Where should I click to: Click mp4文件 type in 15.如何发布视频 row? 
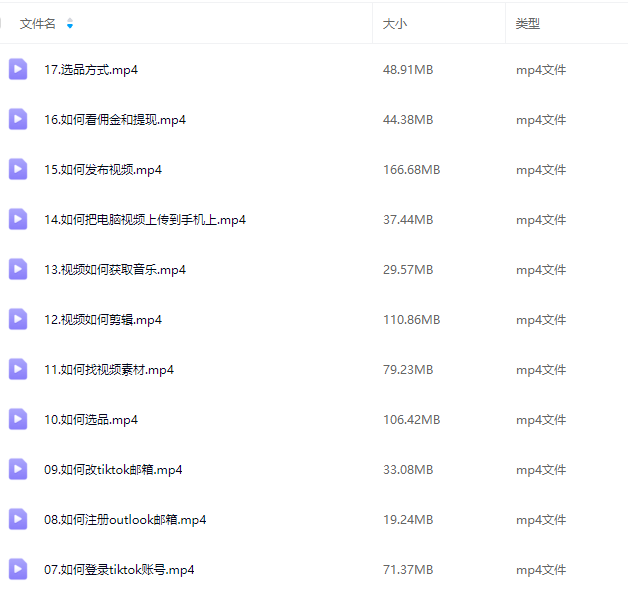(541, 170)
